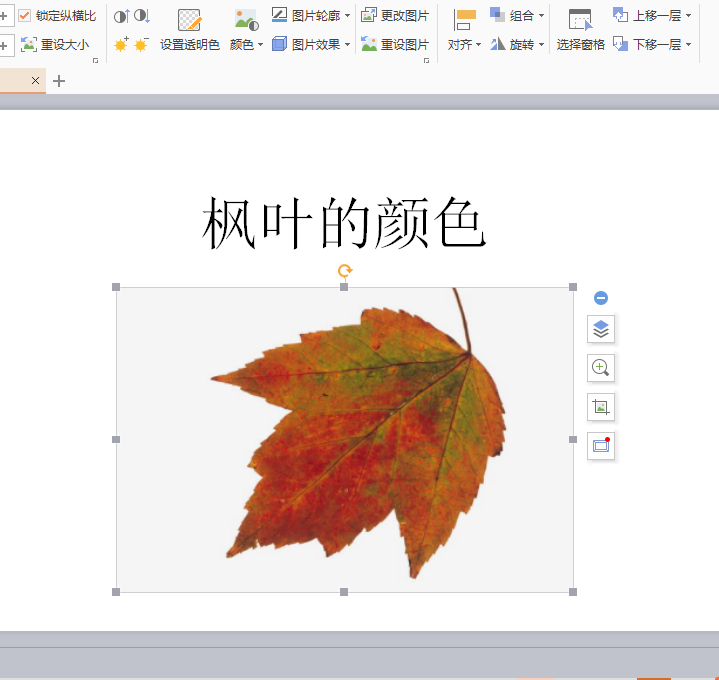The height and width of the screenshot is (680, 719).
Task: Click the rotate handle above the leaf image
Action: (345, 271)
